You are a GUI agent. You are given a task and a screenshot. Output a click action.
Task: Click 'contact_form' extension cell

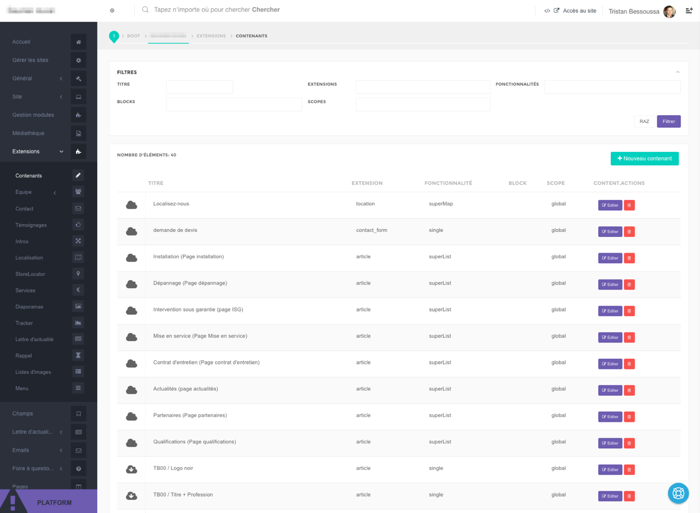pos(371,230)
